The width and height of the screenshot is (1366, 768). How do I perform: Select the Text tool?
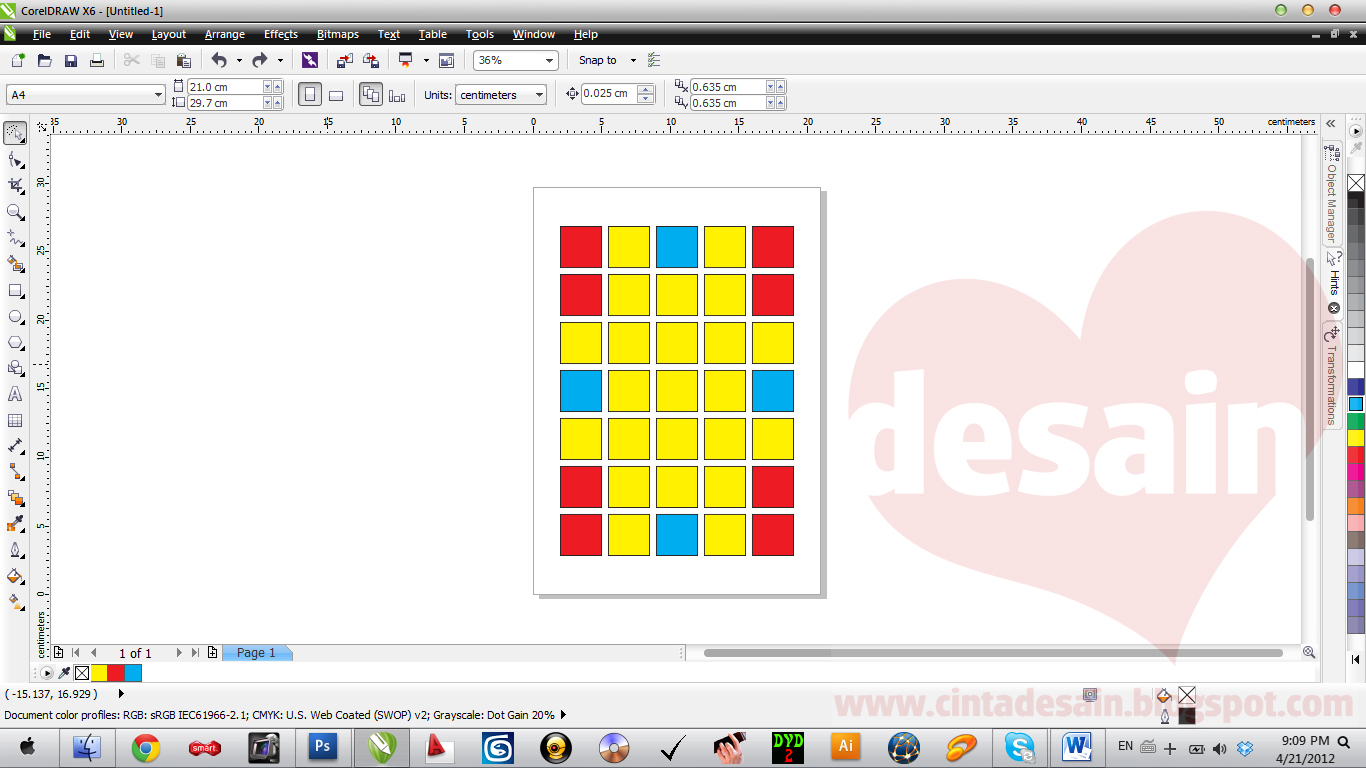pos(15,394)
